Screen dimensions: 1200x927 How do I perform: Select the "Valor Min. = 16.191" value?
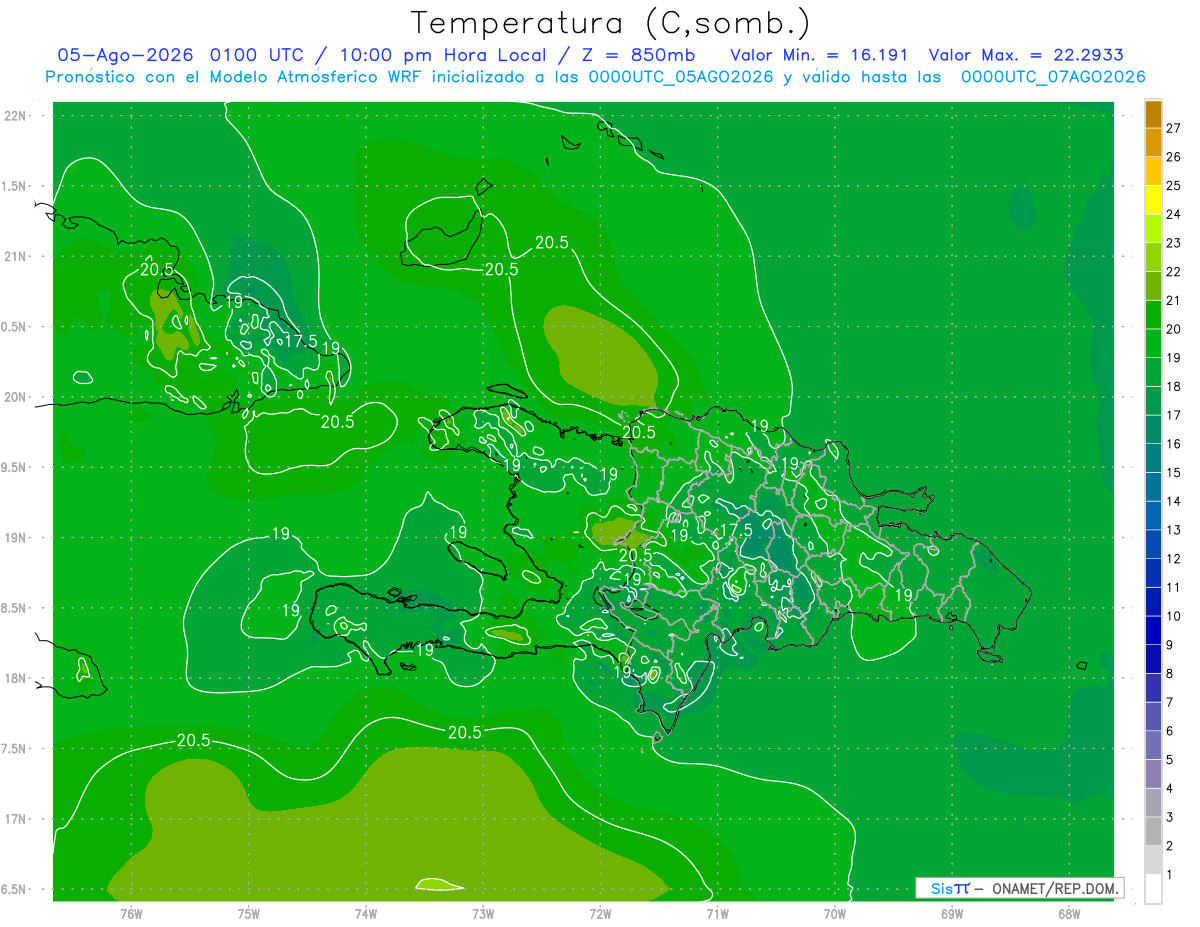(x=819, y=55)
